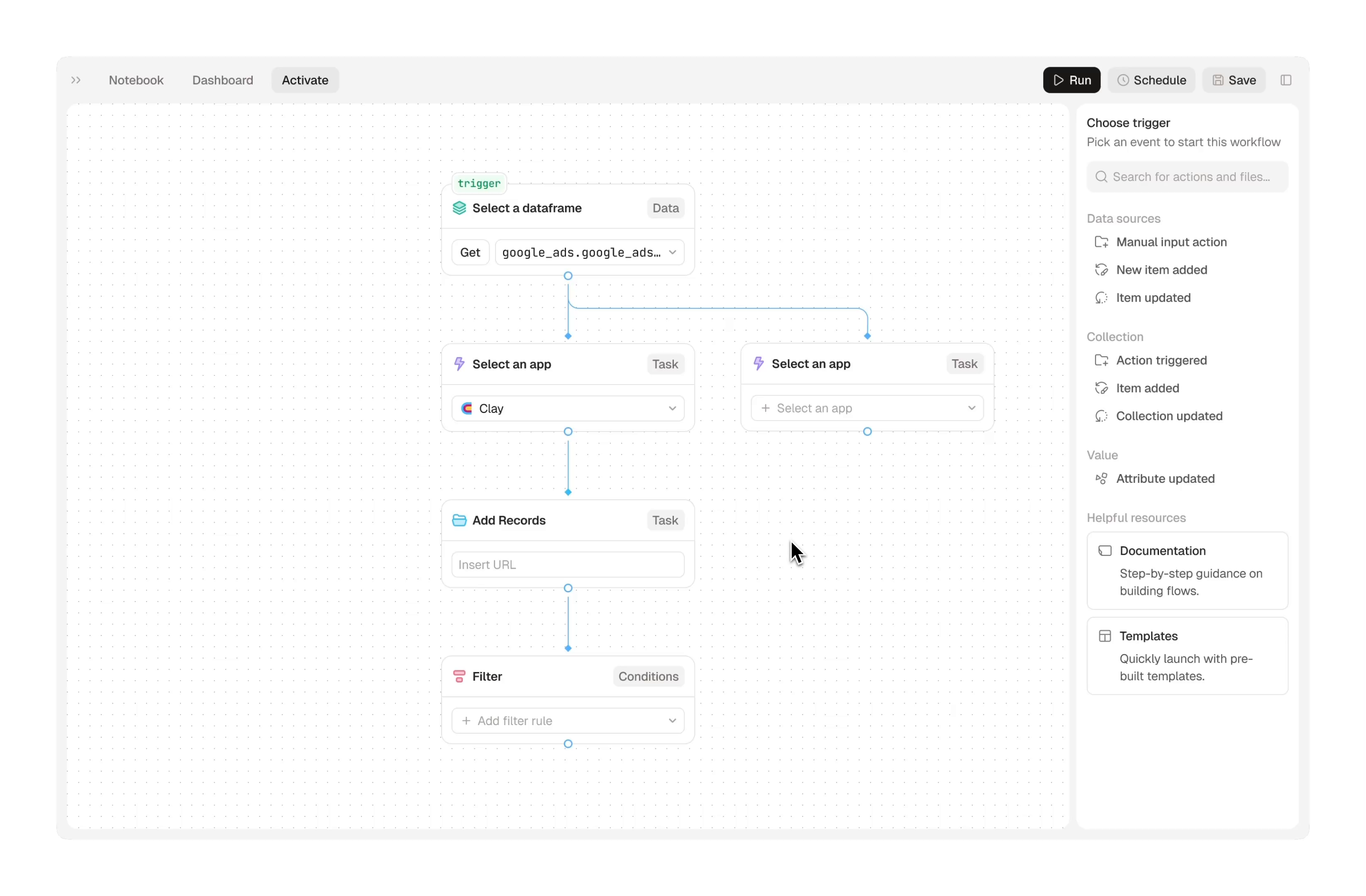Switch to the Dashboard tab

[222, 80]
